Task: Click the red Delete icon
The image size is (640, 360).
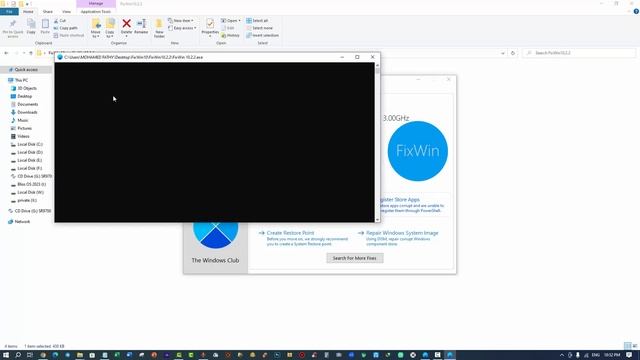Action: coord(127,24)
